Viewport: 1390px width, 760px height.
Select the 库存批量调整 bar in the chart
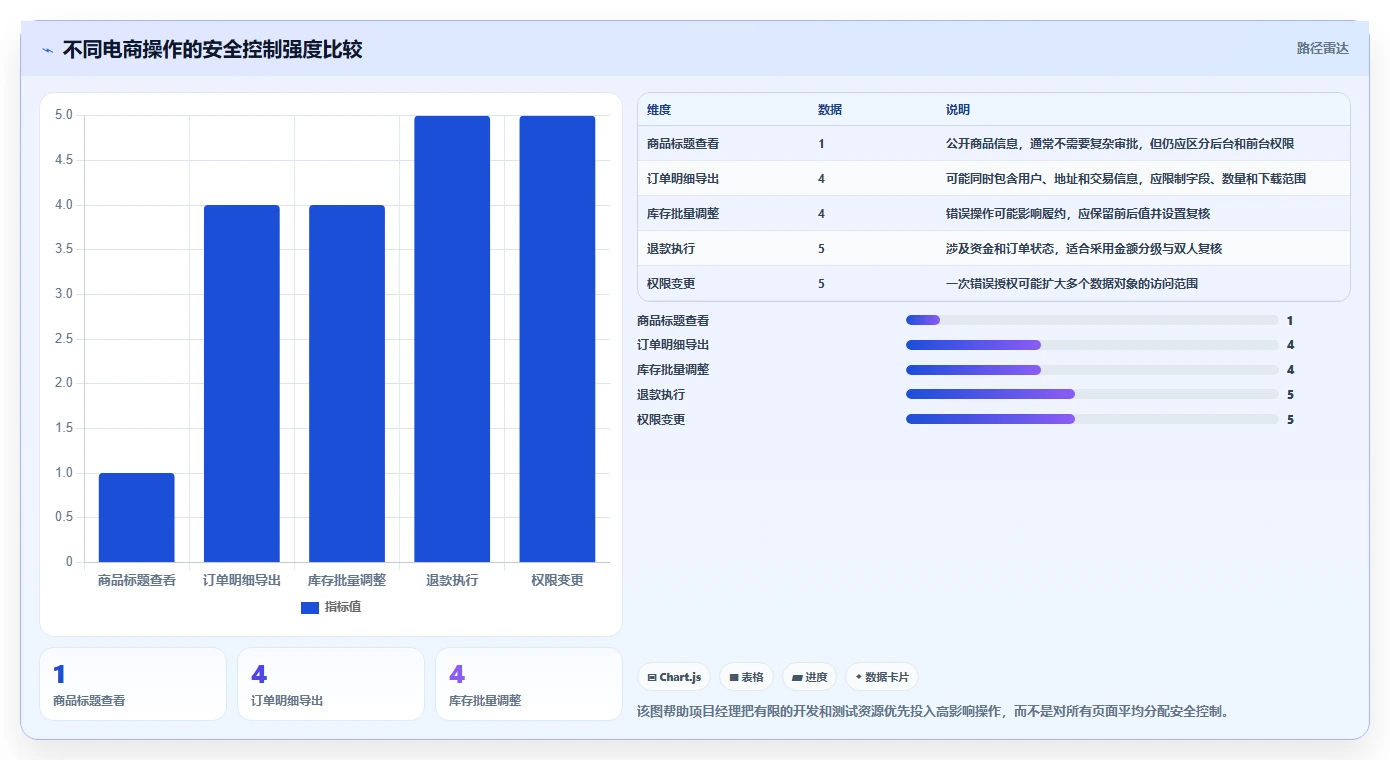click(347, 383)
